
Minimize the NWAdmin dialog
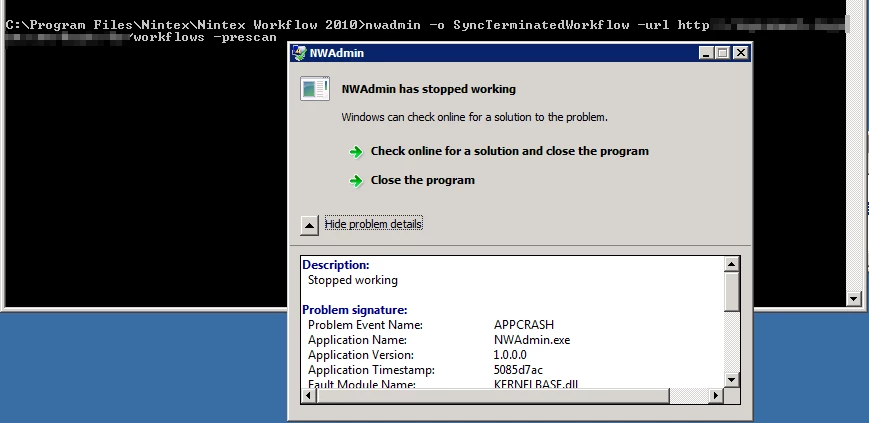click(706, 53)
